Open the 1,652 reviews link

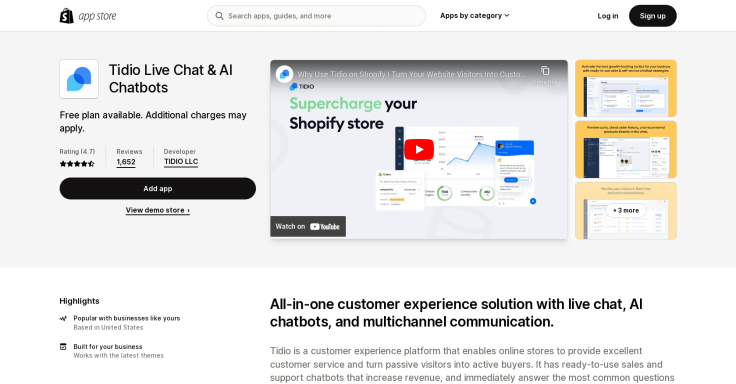click(x=126, y=162)
